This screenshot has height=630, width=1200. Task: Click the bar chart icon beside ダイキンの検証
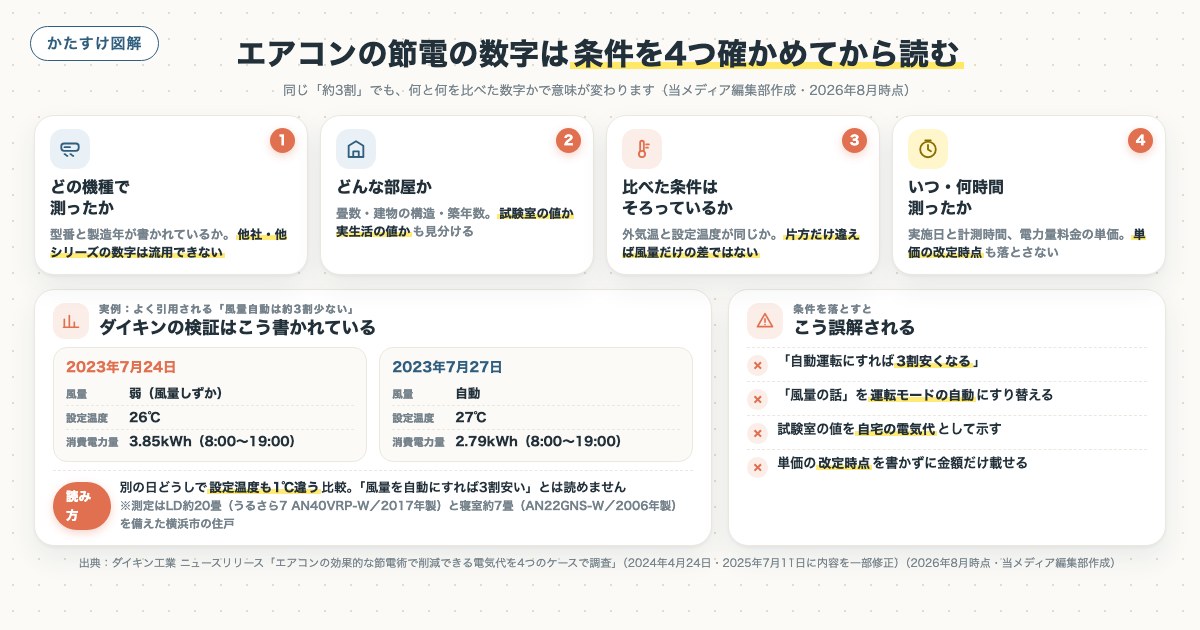pos(70,321)
